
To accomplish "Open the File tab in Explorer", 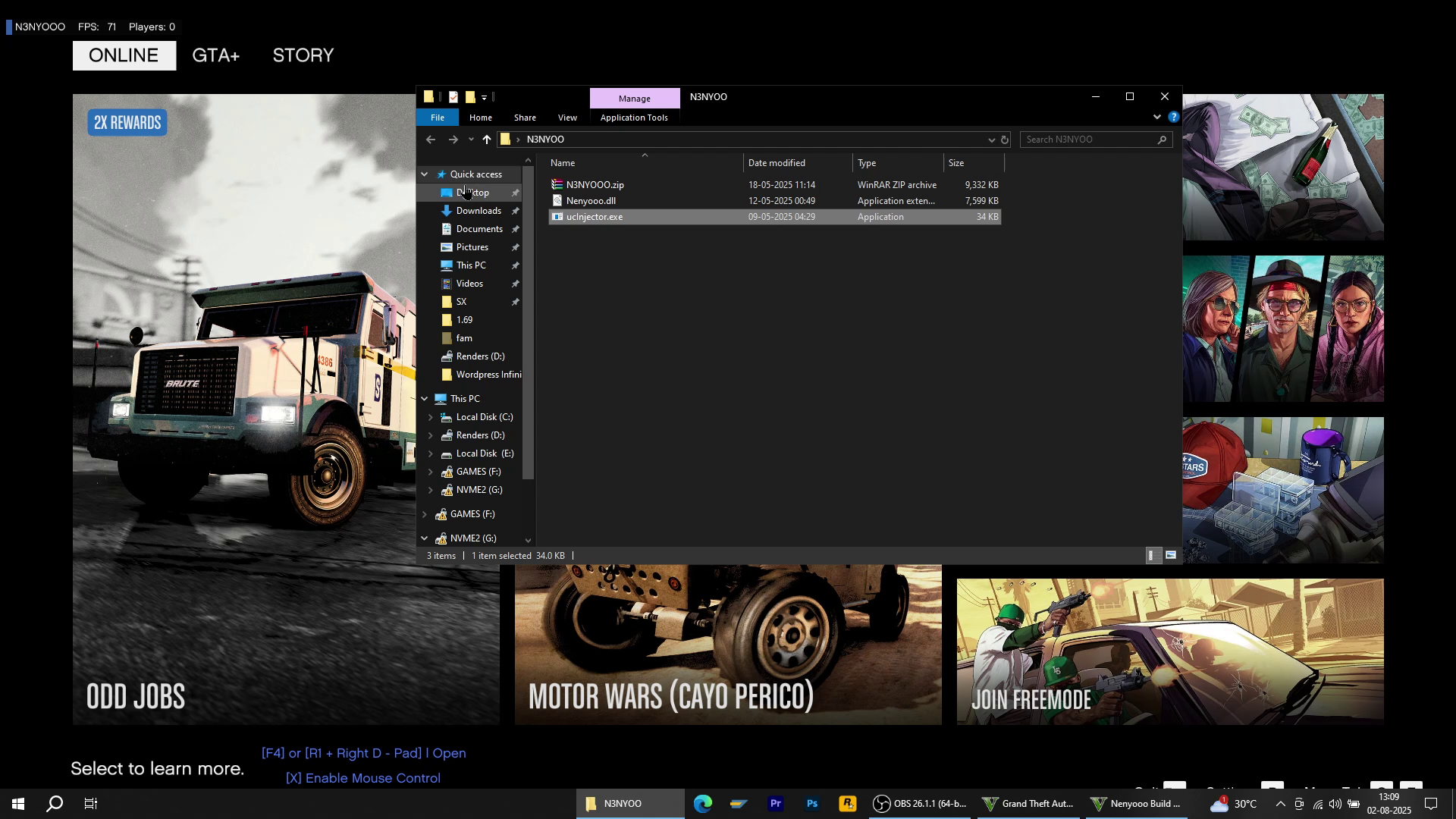I will point(438,118).
